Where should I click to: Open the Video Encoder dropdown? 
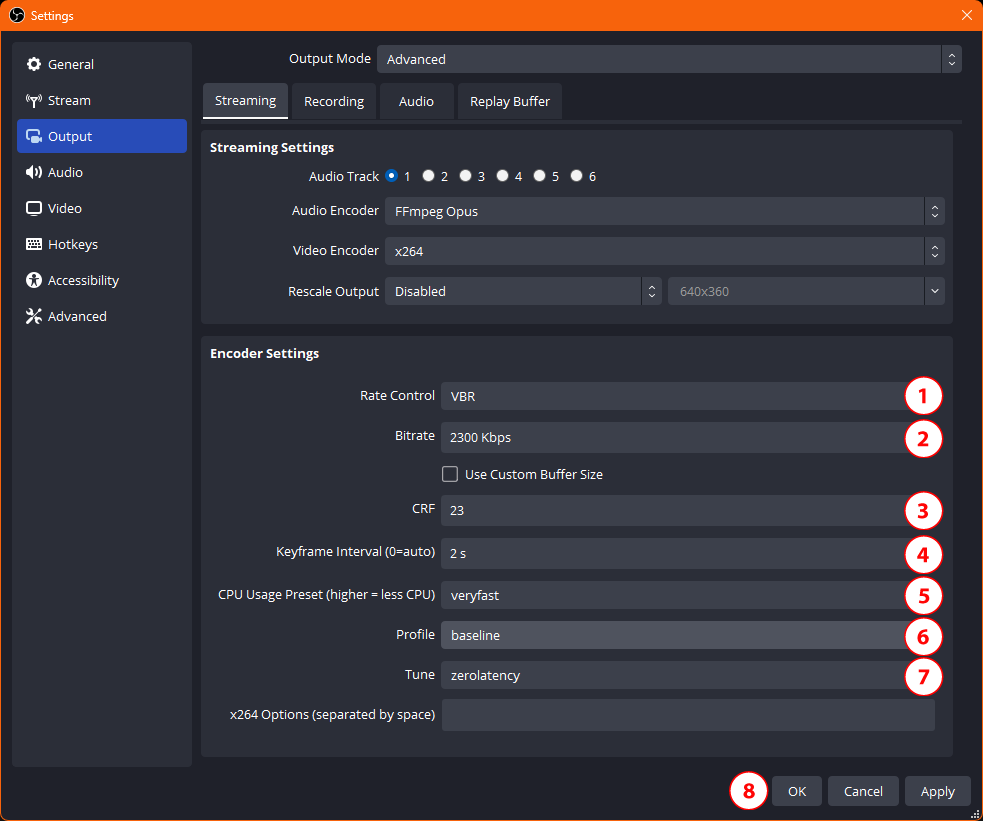(665, 251)
